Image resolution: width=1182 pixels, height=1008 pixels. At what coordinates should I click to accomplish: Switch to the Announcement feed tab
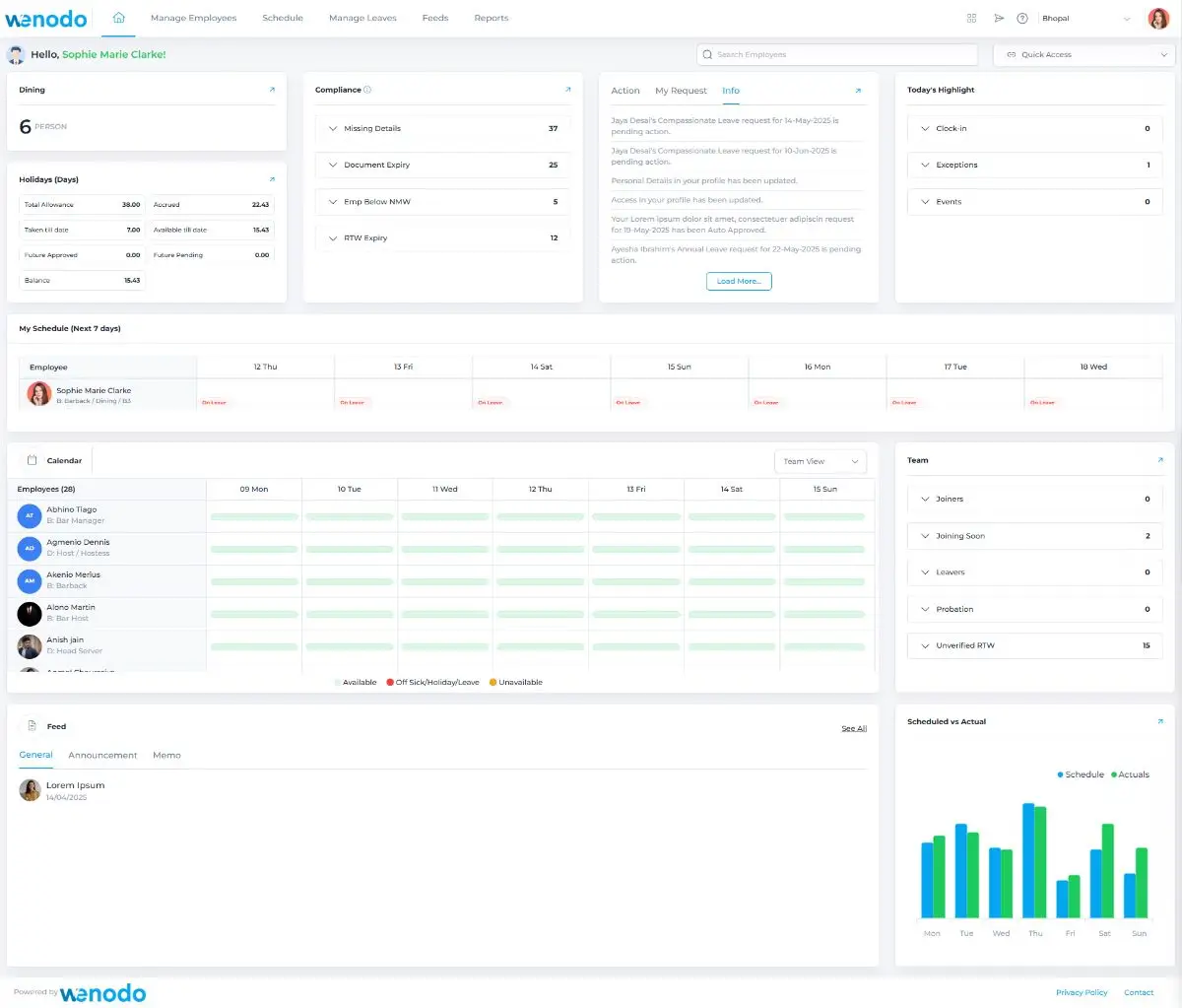(x=102, y=755)
